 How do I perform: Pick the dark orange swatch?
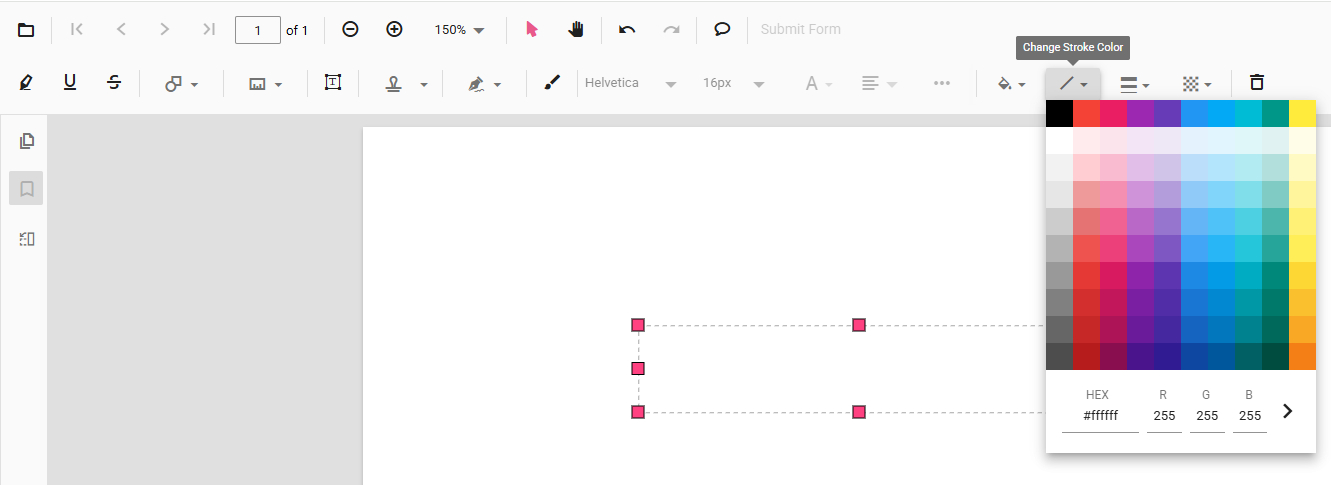click(1302, 357)
